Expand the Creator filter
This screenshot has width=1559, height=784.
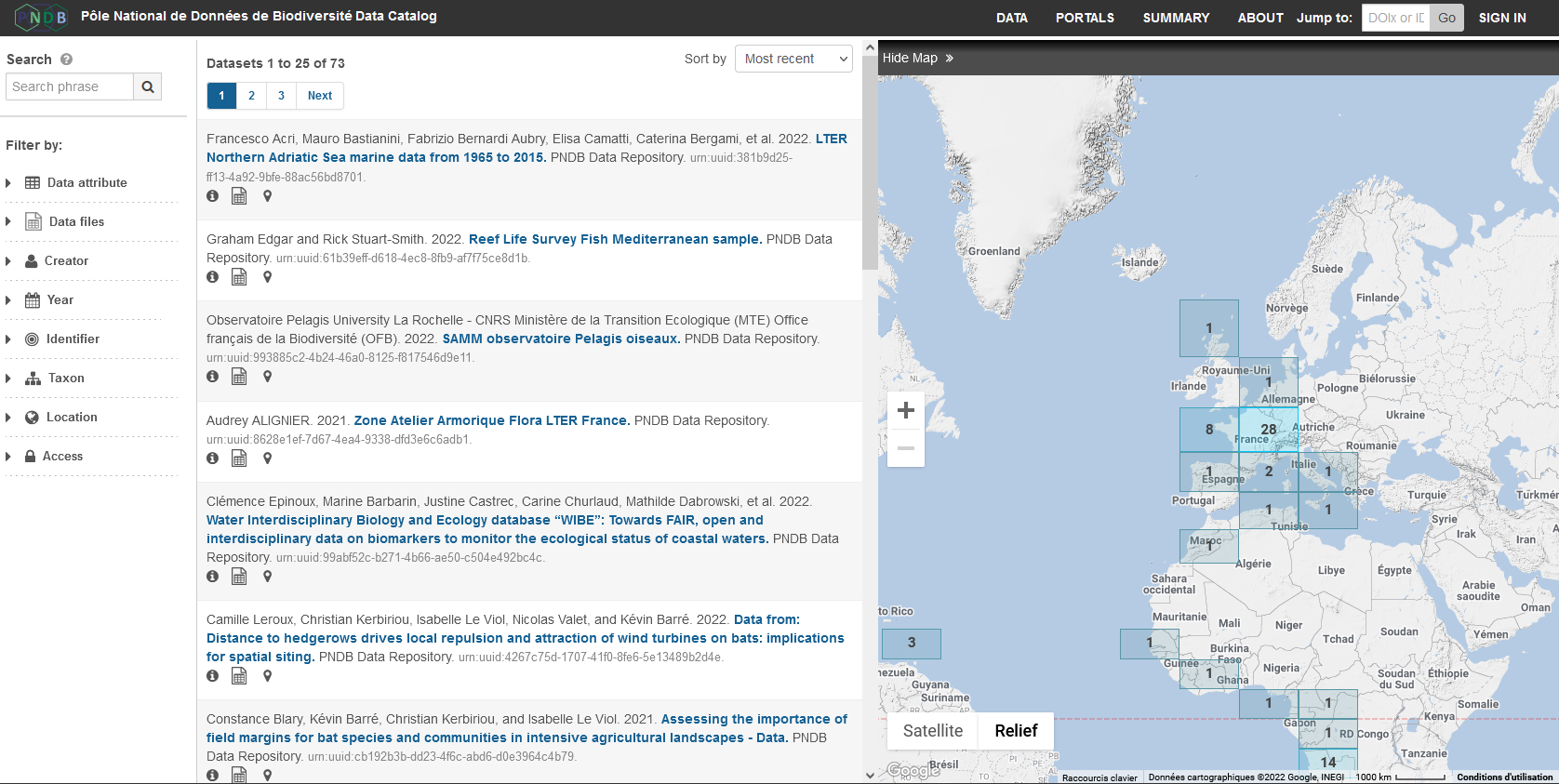90,261
